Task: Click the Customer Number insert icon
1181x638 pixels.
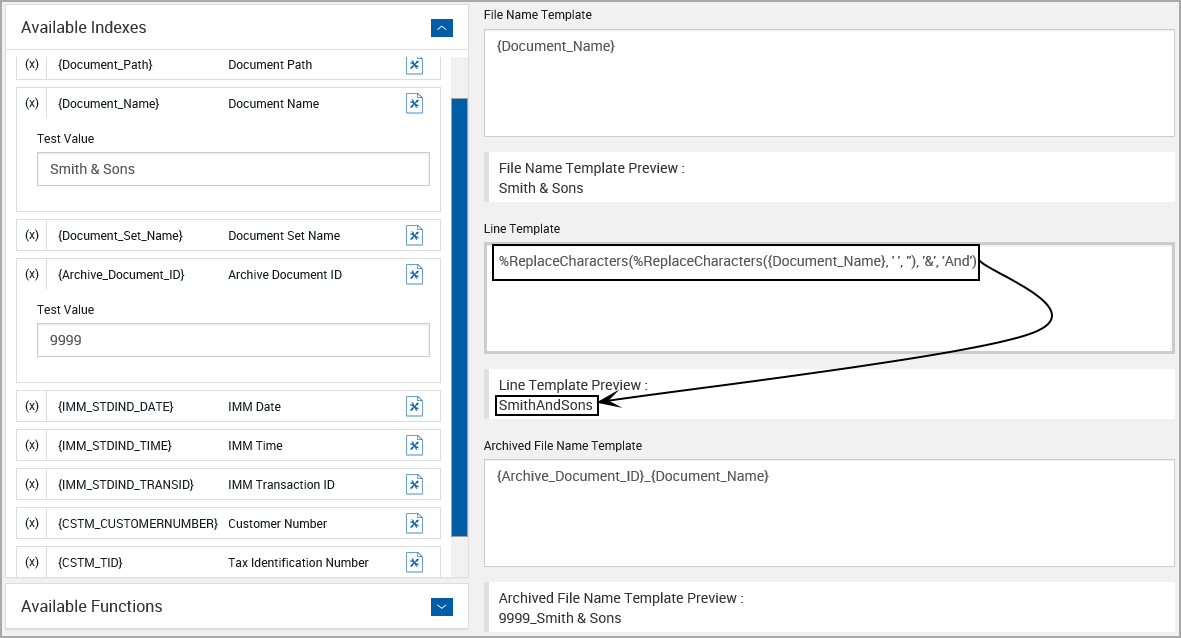Action: click(414, 523)
